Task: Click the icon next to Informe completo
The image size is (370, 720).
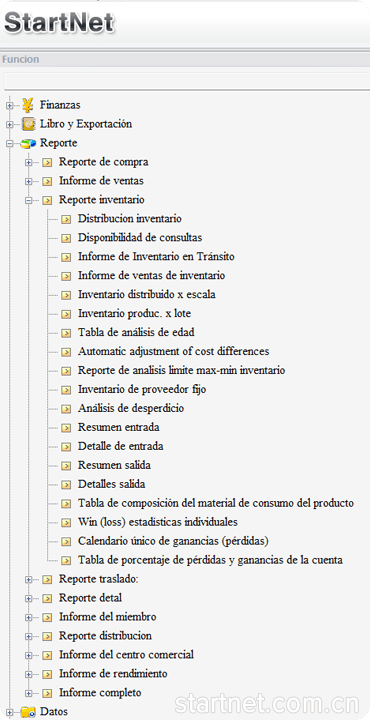Action: [47, 693]
